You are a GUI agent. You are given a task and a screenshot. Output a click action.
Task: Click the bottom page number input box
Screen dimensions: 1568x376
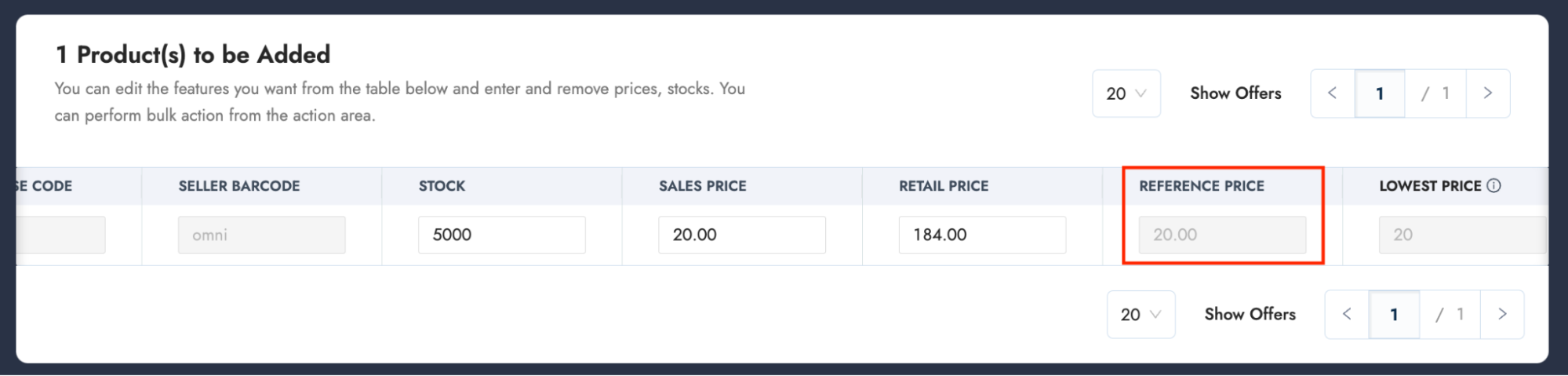point(1393,314)
